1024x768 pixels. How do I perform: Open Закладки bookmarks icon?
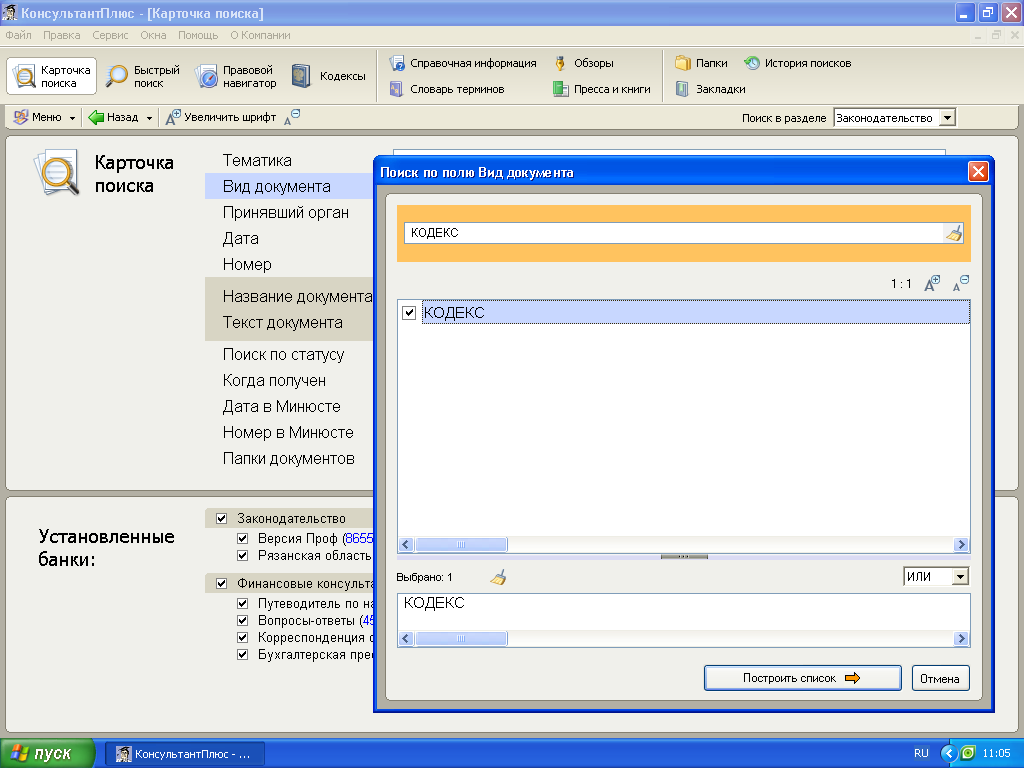682,89
